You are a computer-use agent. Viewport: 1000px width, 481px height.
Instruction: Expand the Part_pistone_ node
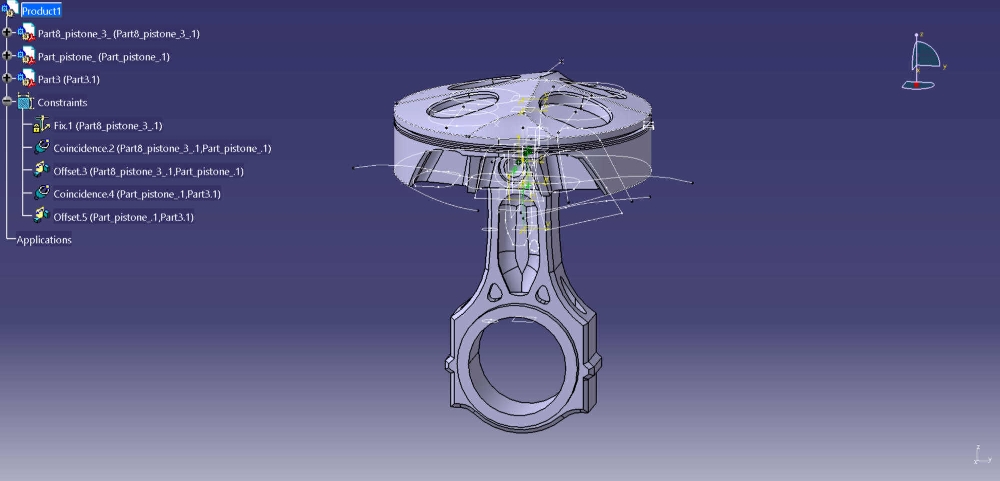point(7,56)
